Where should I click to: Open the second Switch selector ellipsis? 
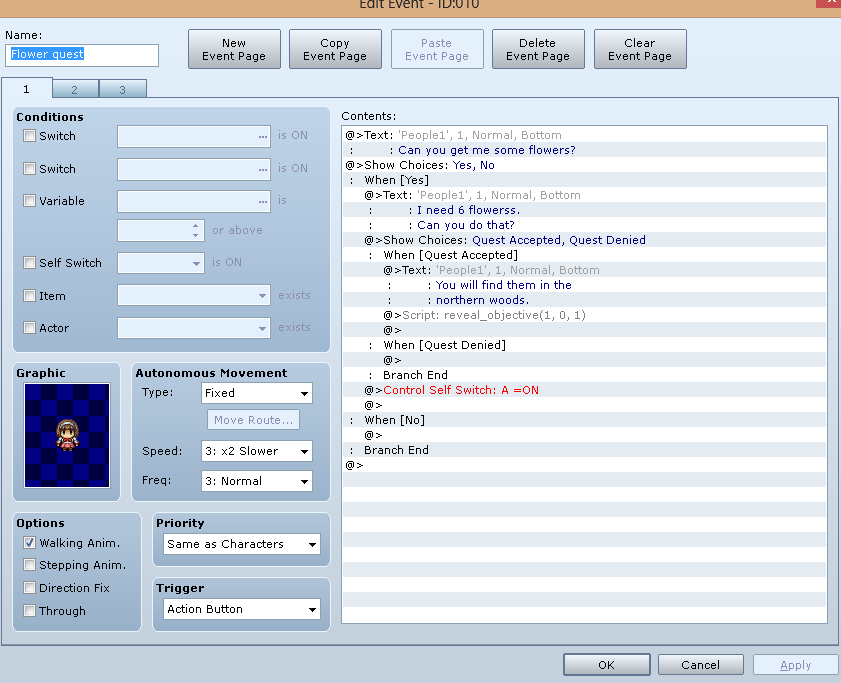coord(262,169)
